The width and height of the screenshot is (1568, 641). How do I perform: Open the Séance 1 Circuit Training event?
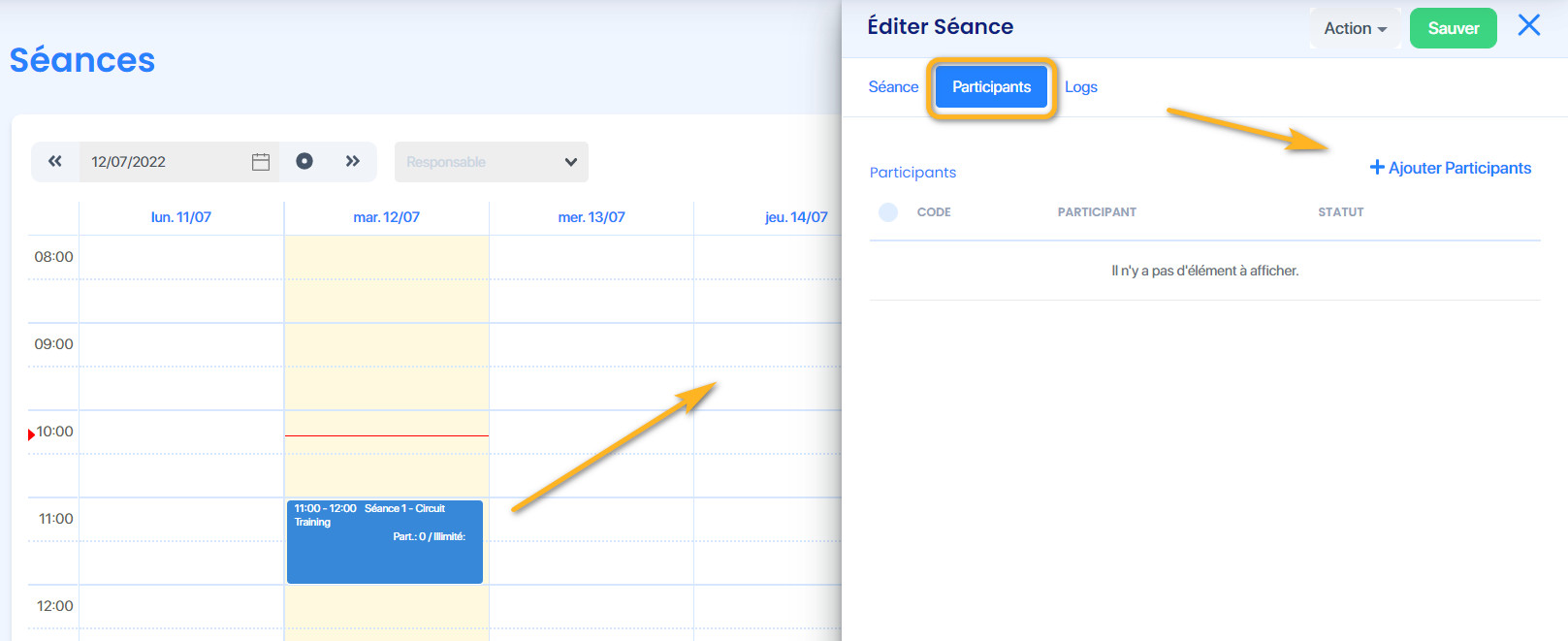pos(385,541)
